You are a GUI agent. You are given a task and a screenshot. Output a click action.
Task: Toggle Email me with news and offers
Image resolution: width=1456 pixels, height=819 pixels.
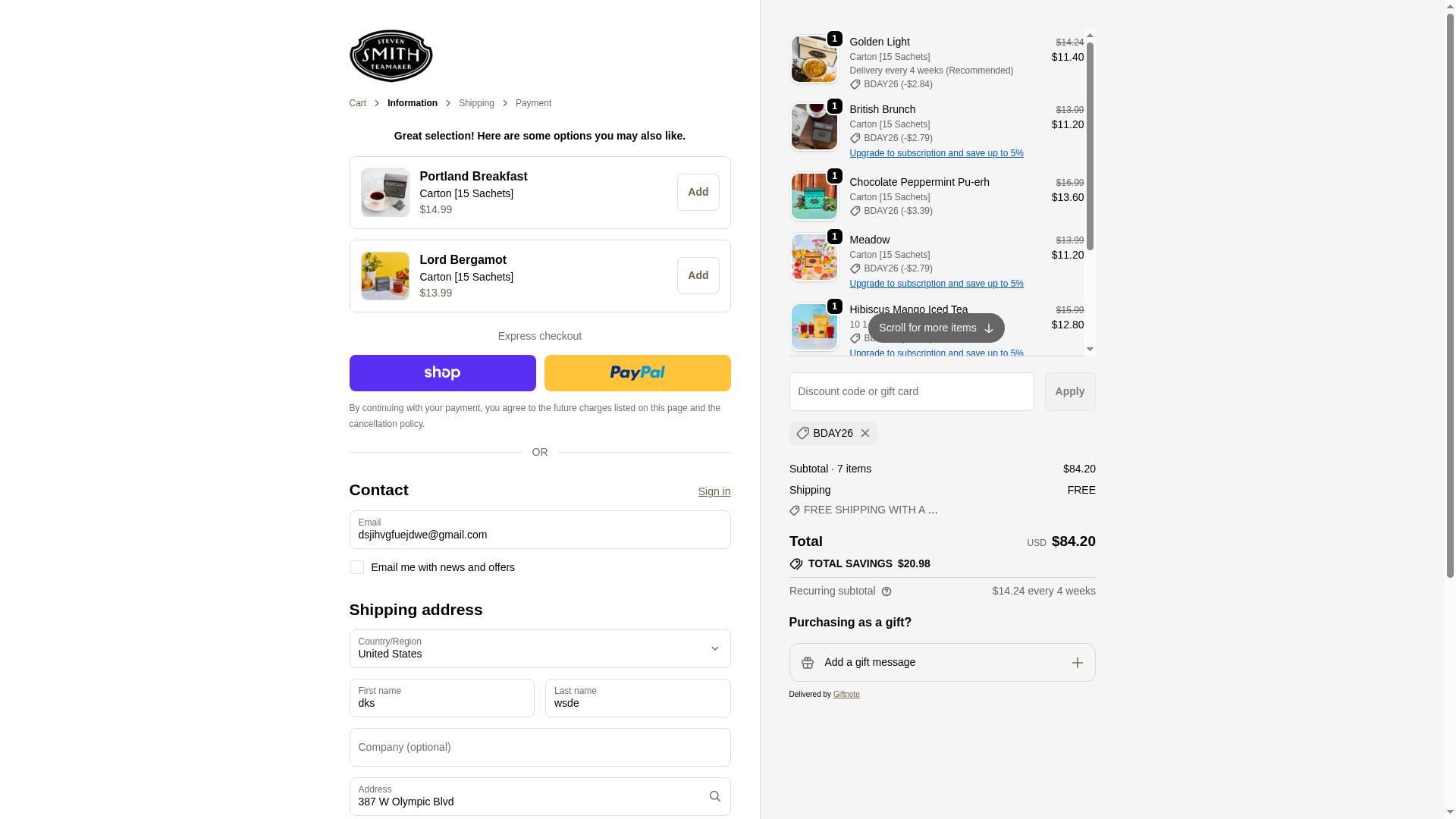click(x=356, y=567)
